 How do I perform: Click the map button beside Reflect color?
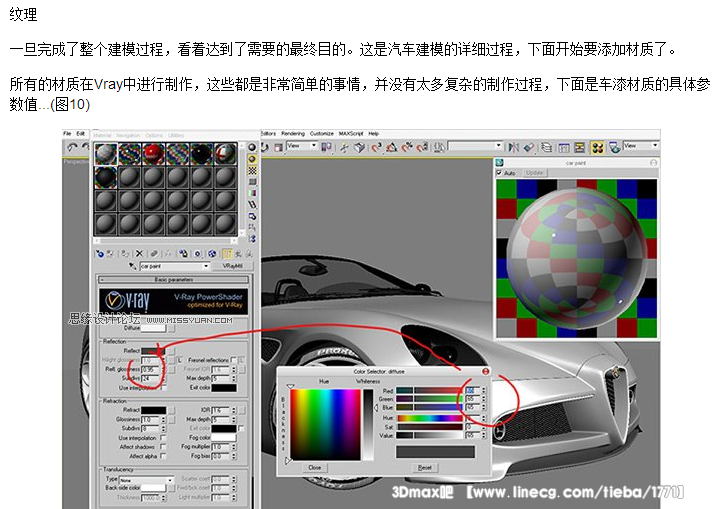(172, 351)
